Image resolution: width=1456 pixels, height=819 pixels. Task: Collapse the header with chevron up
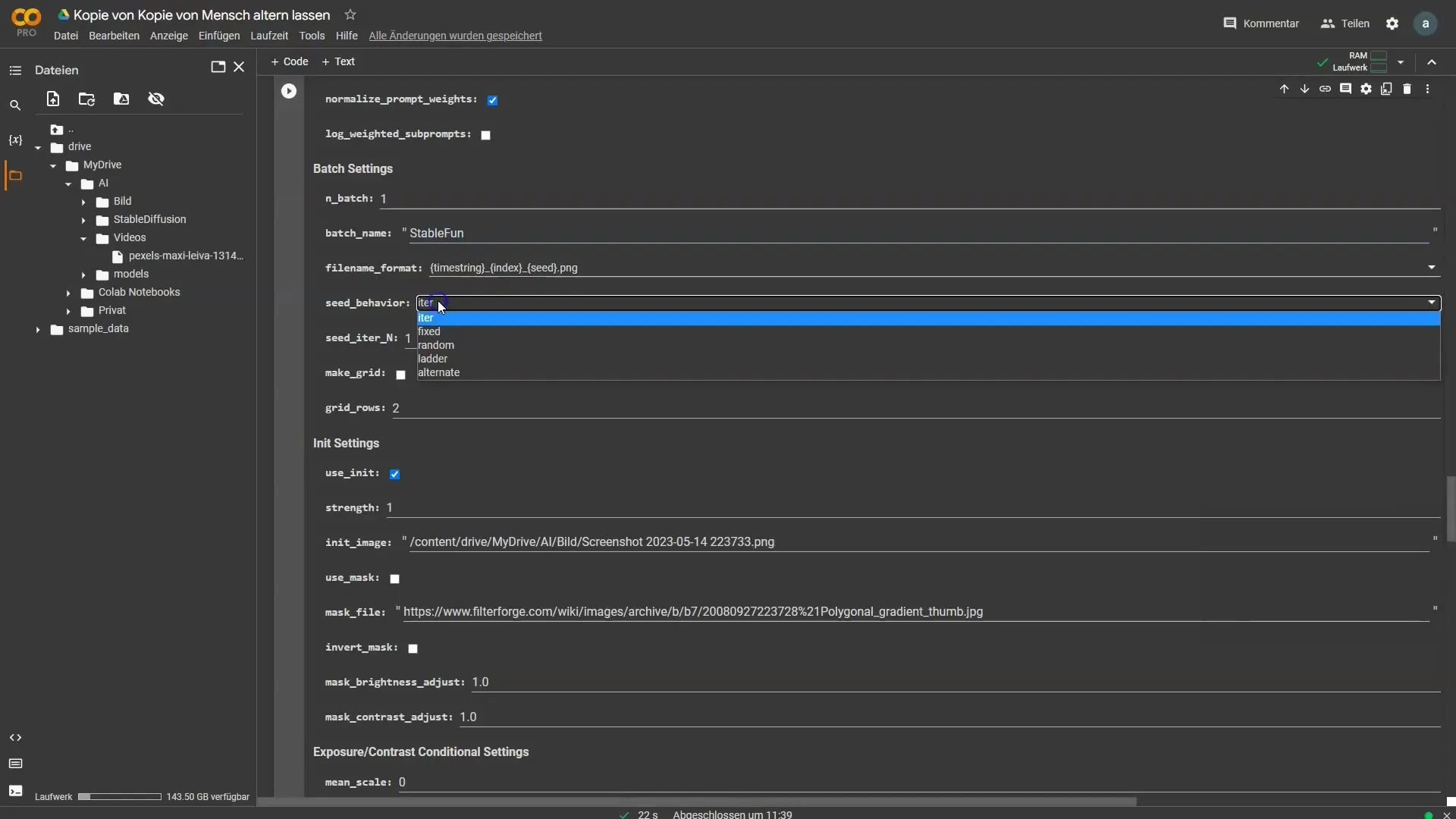[1432, 62]
